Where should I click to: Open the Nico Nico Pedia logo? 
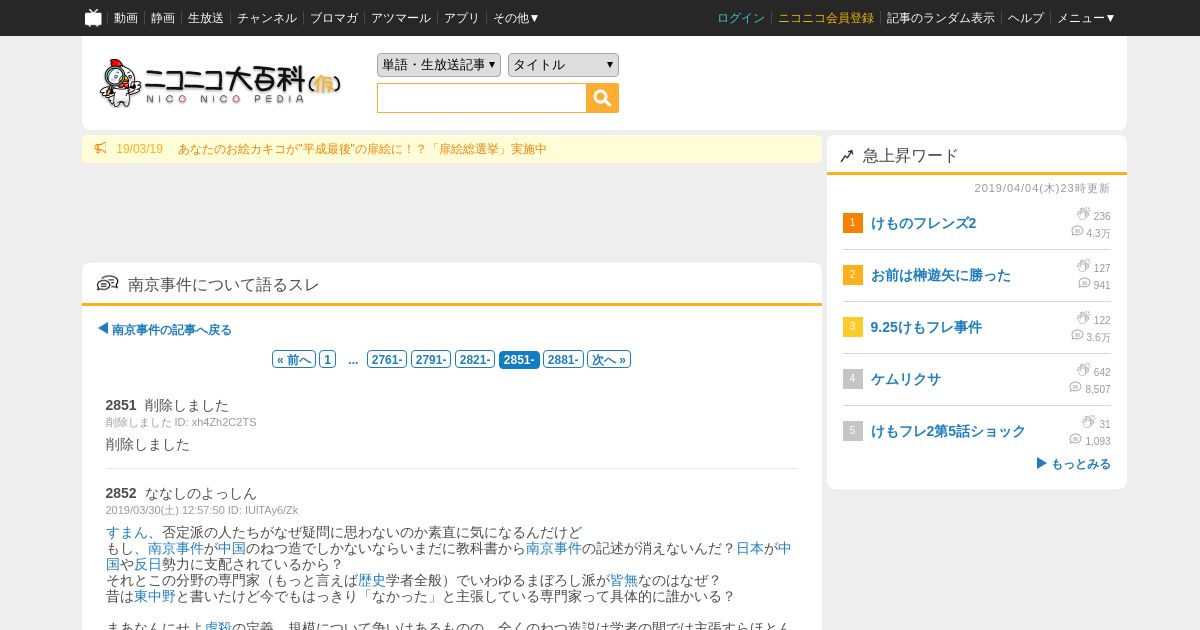[x=220, y=83]
